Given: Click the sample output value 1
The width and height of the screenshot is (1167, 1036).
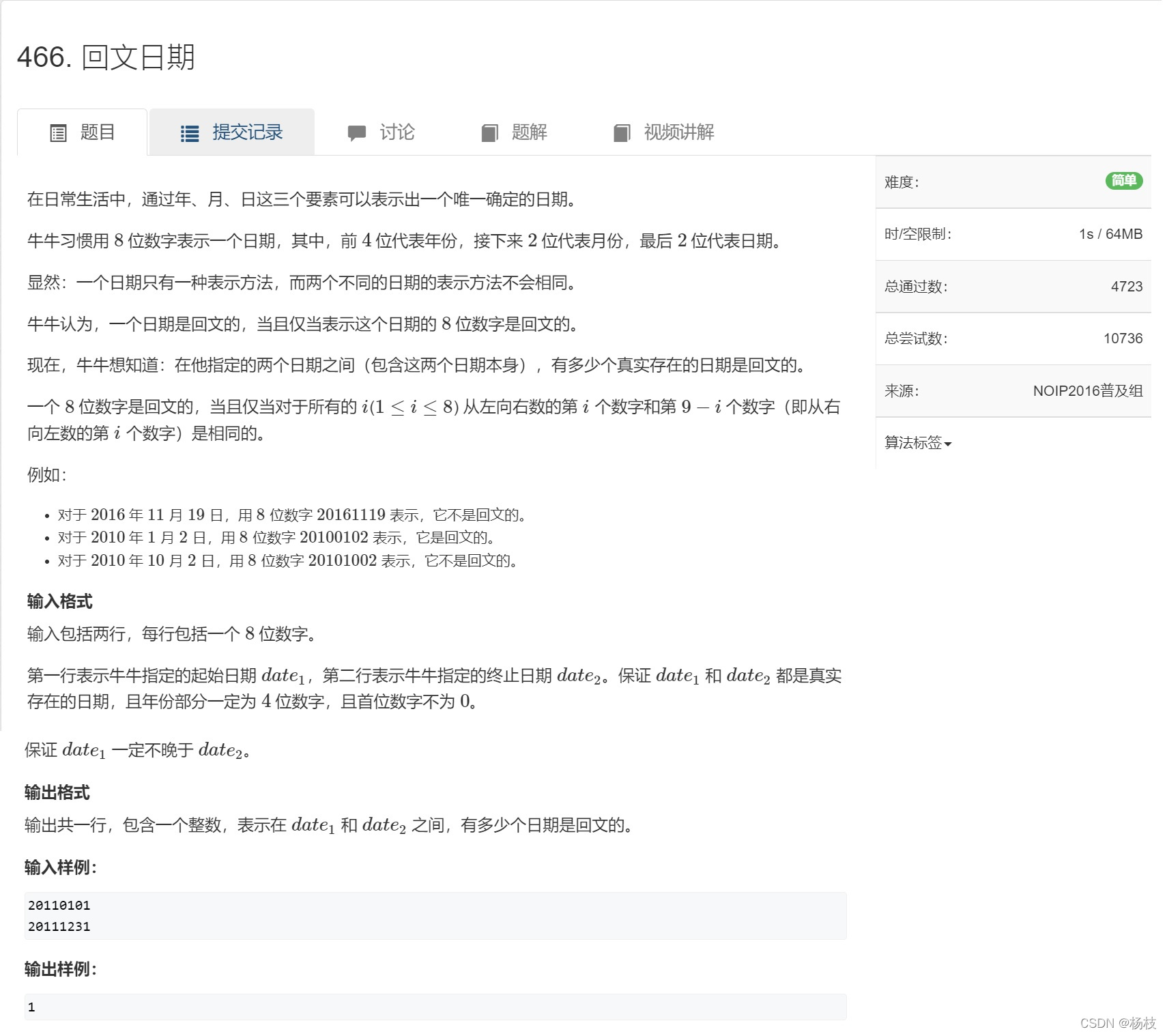Looking at the screenshot, I should 31,1007.
